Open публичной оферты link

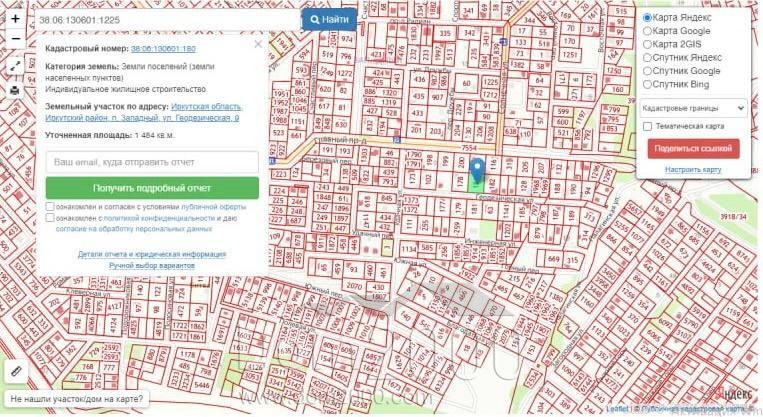pyautogui.click(x=214, y=207)
